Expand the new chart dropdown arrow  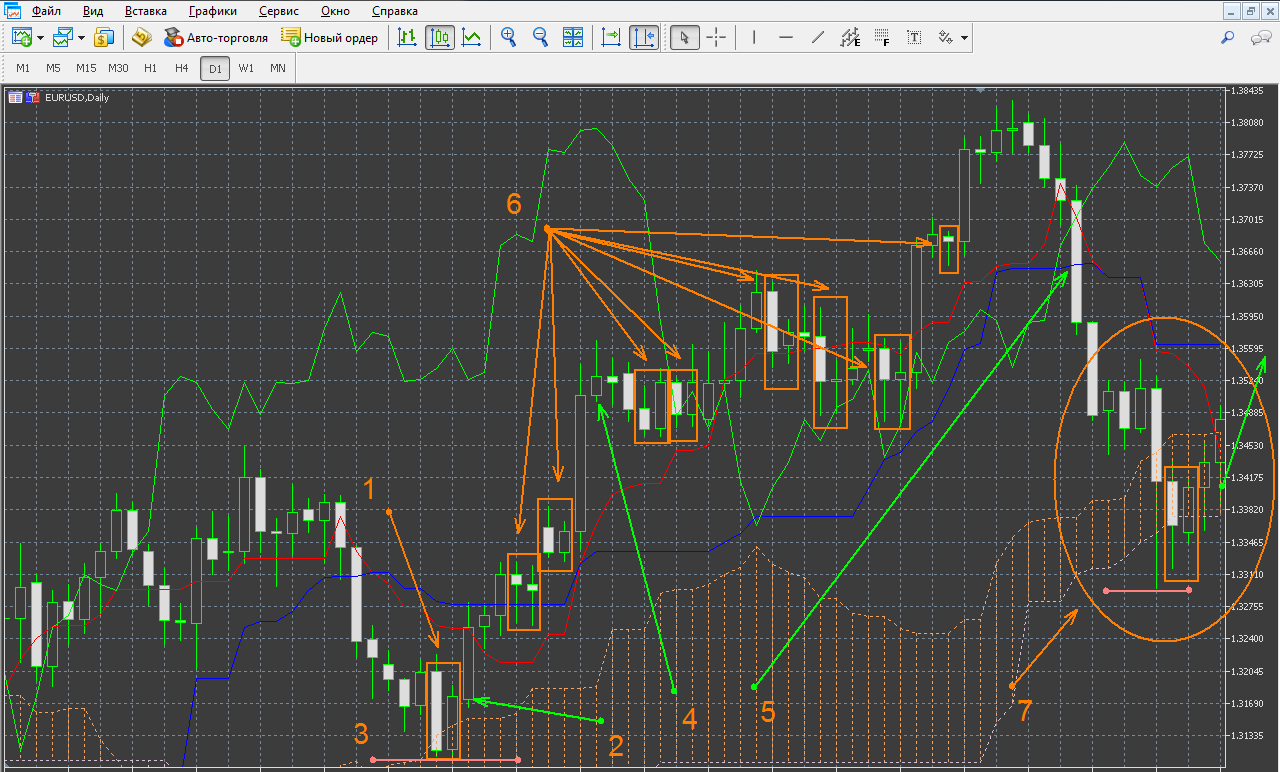(x=40, y=38)
